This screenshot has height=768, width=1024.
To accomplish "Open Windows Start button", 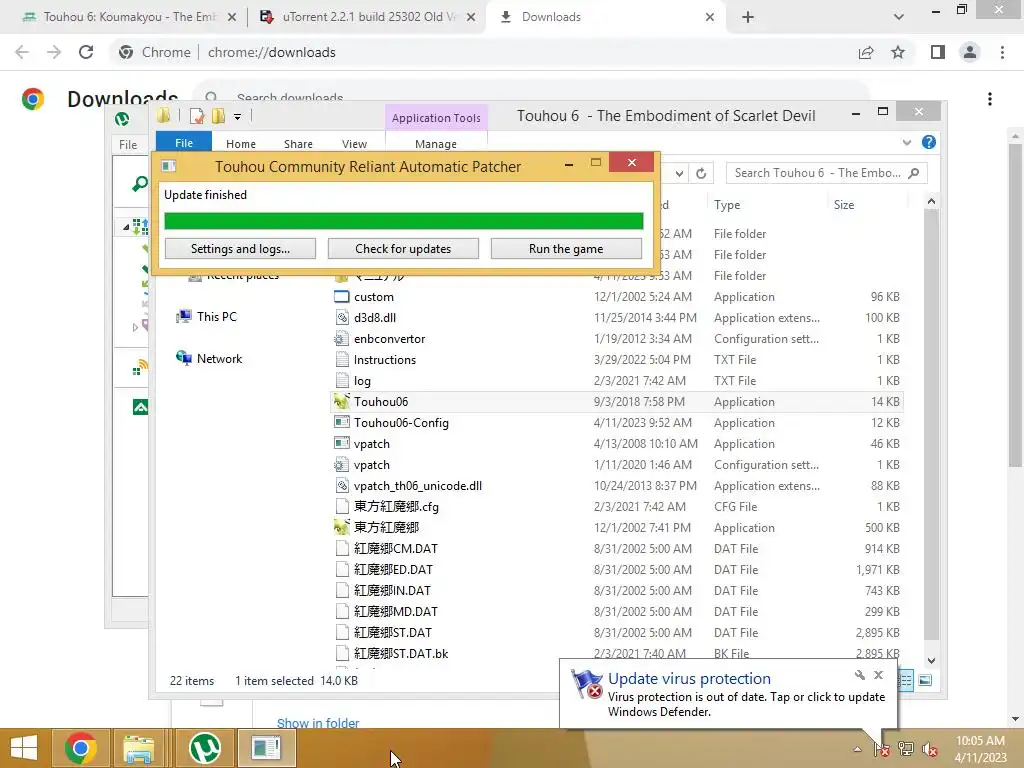I will coord(24,748).
